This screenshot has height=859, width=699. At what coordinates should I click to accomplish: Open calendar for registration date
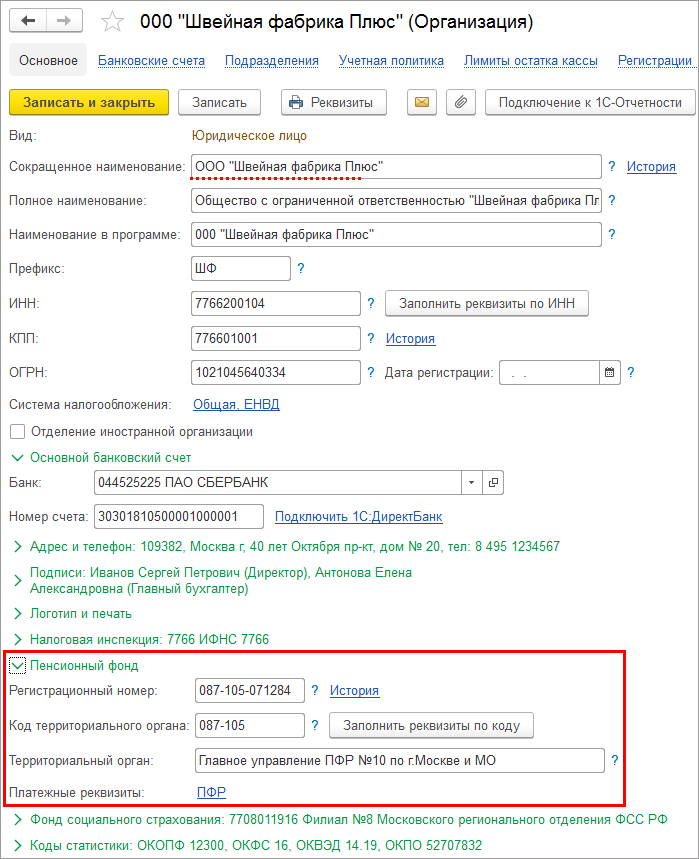point(609,373)
